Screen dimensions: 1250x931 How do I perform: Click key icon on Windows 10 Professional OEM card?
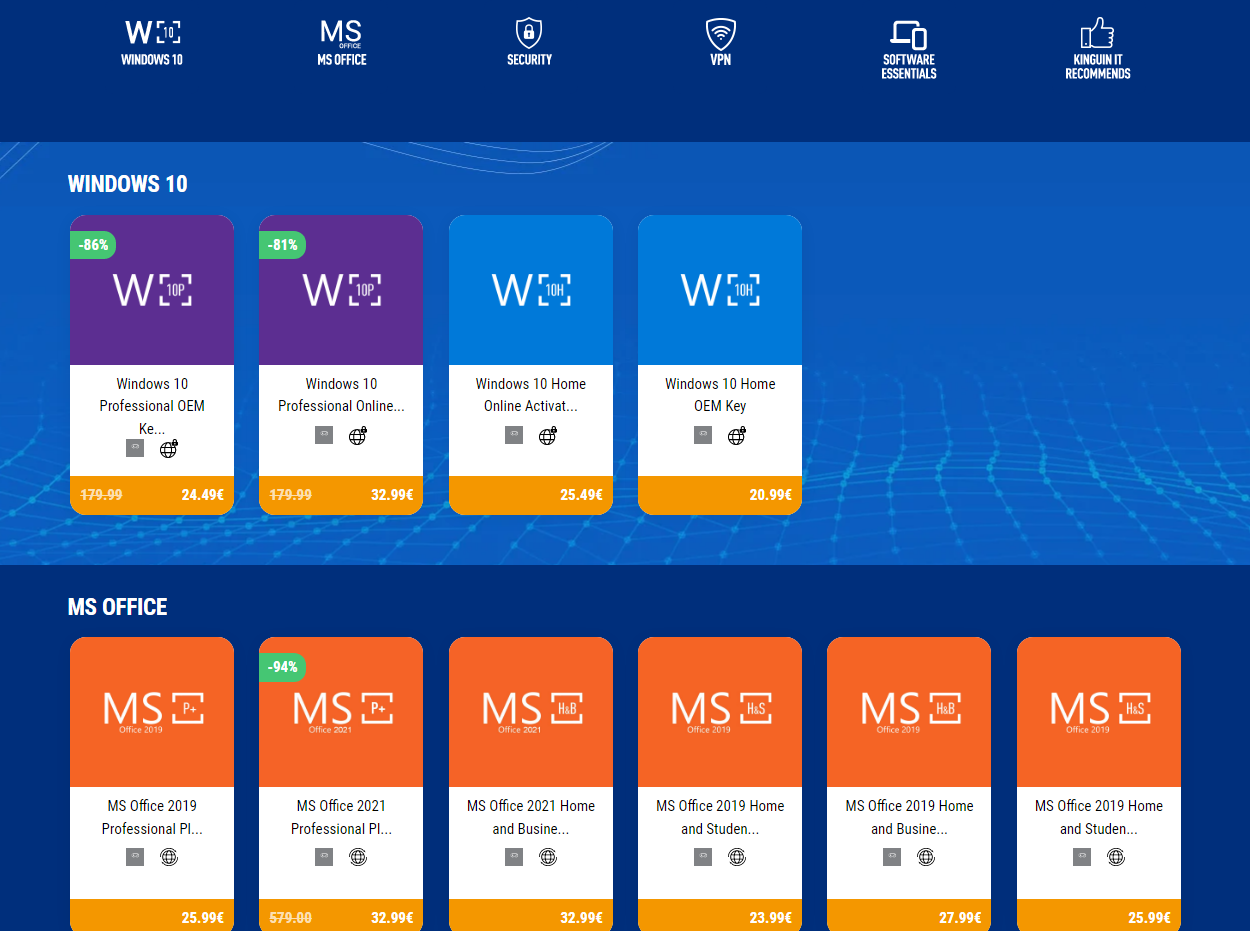(135, 448)
